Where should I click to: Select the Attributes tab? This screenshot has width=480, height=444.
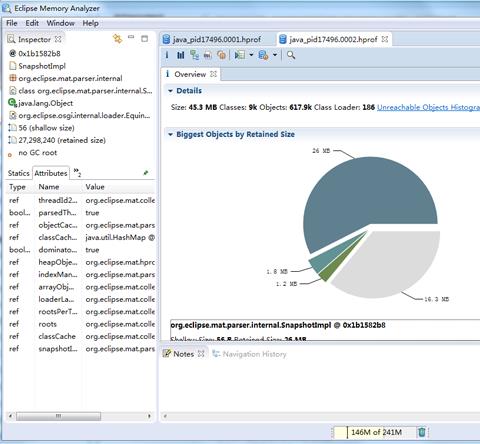51,173
